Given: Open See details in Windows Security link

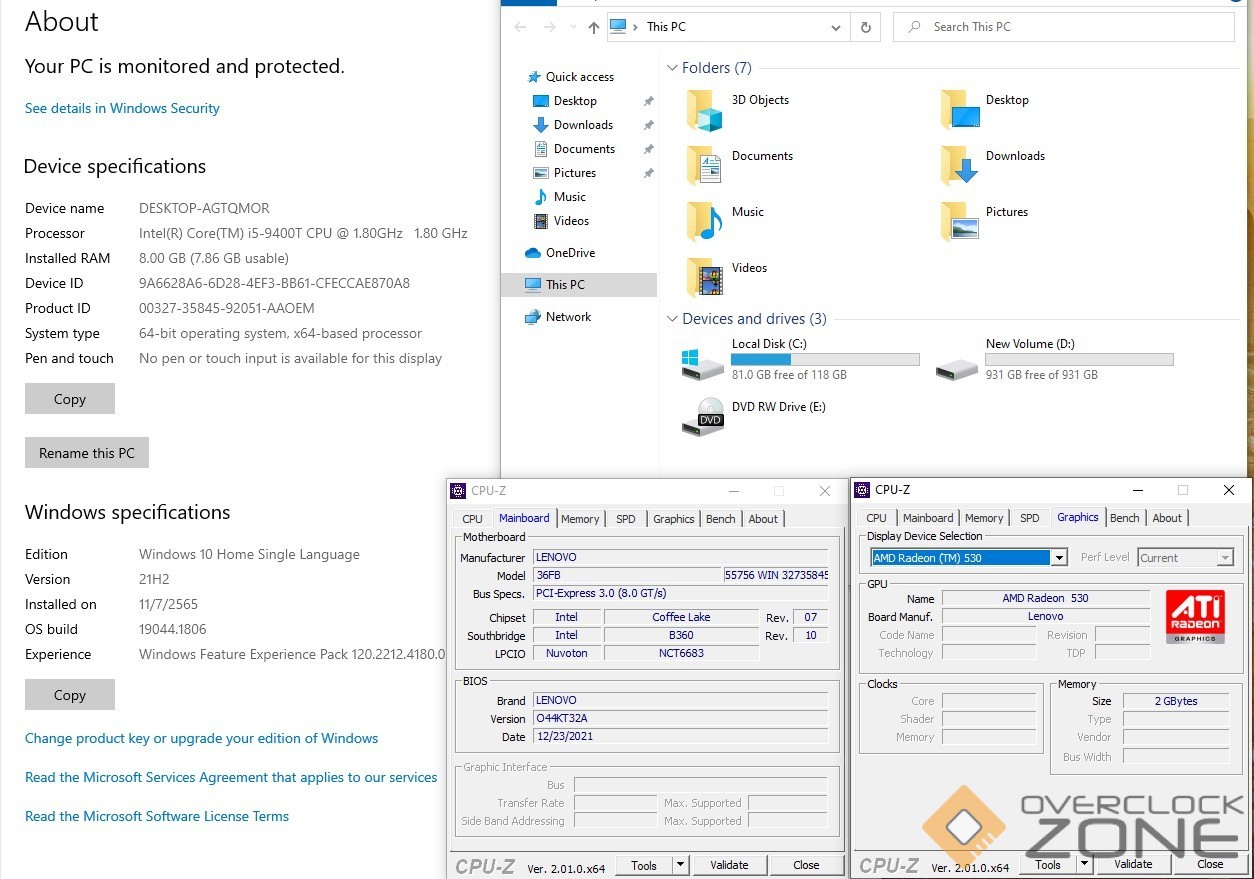Looking at the screenshot, I should tap(122, 108).
